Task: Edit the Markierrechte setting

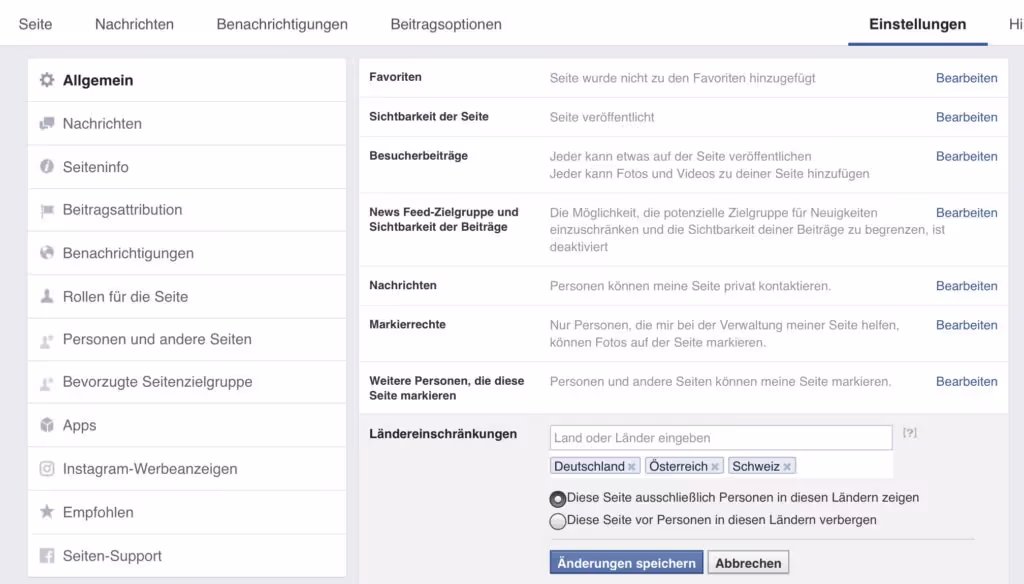Action: pos(967,325)
